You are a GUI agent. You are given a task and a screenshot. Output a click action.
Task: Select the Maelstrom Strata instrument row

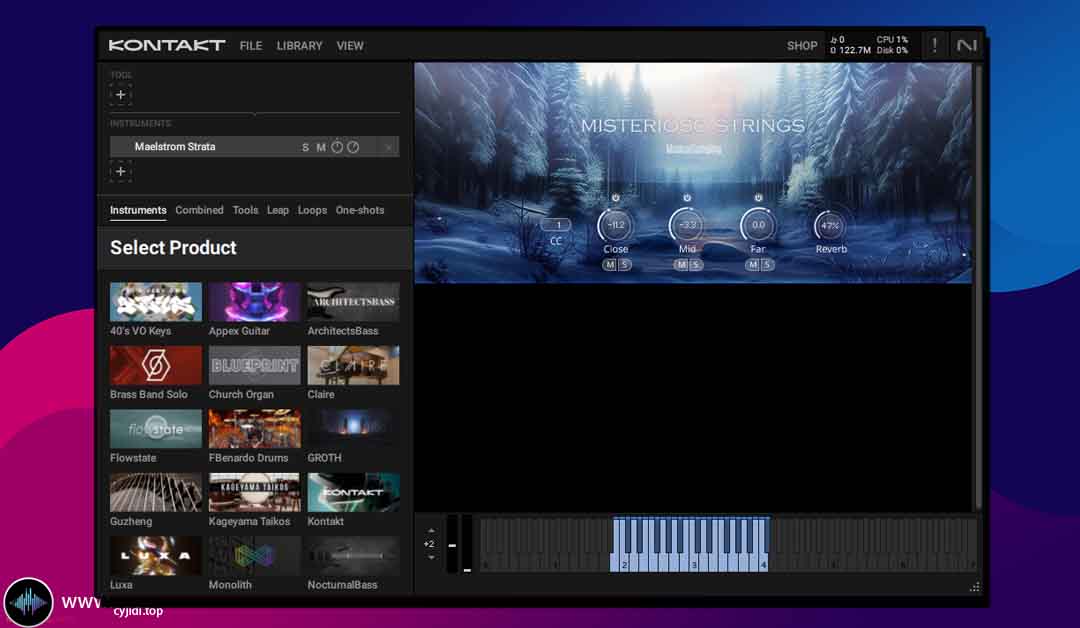click(x=254, y=147)
